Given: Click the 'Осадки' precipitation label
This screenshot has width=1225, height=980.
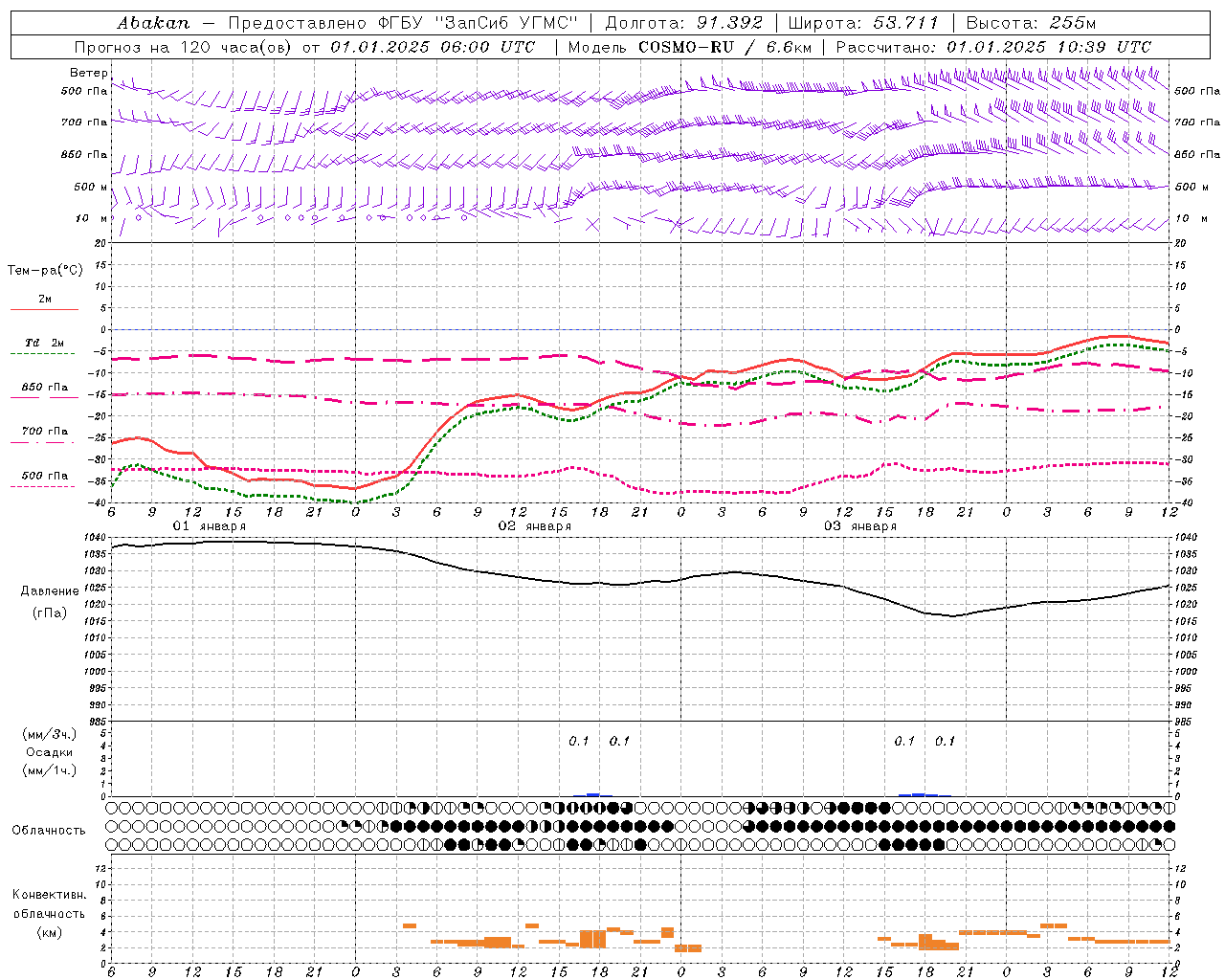Looking at the screenshot, I should click(50, 752).
